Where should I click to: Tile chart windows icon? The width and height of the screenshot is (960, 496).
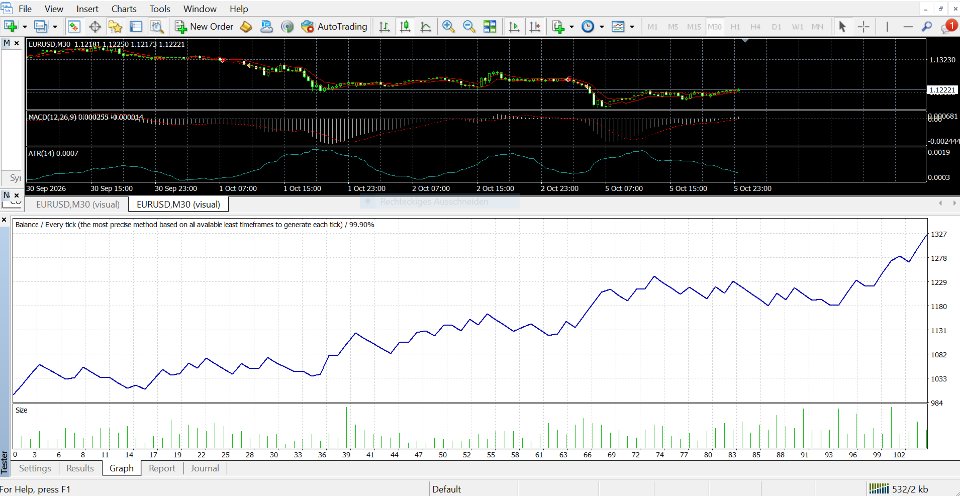(x=490, y=26)
